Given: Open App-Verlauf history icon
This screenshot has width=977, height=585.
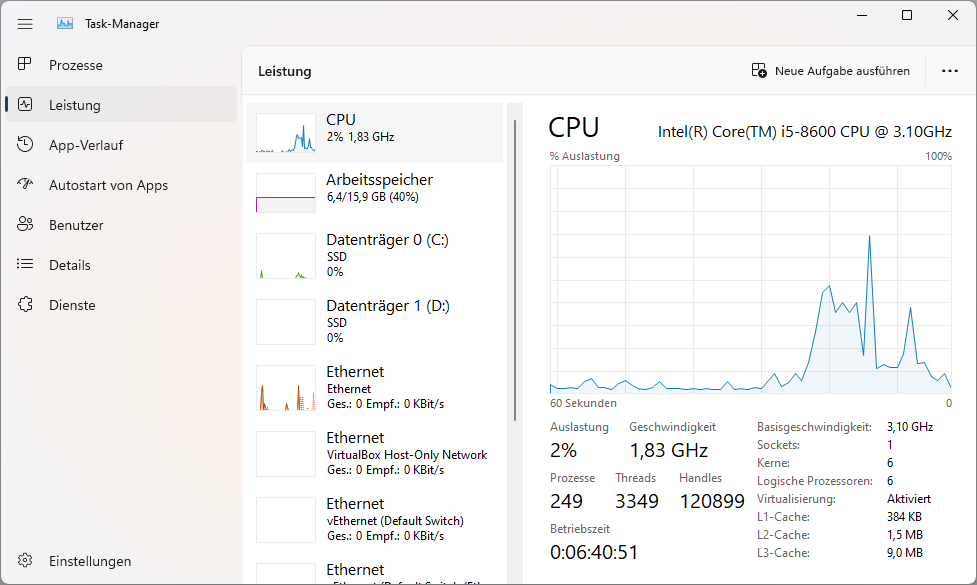Looking at the screenshot, I should coord(26,145).
